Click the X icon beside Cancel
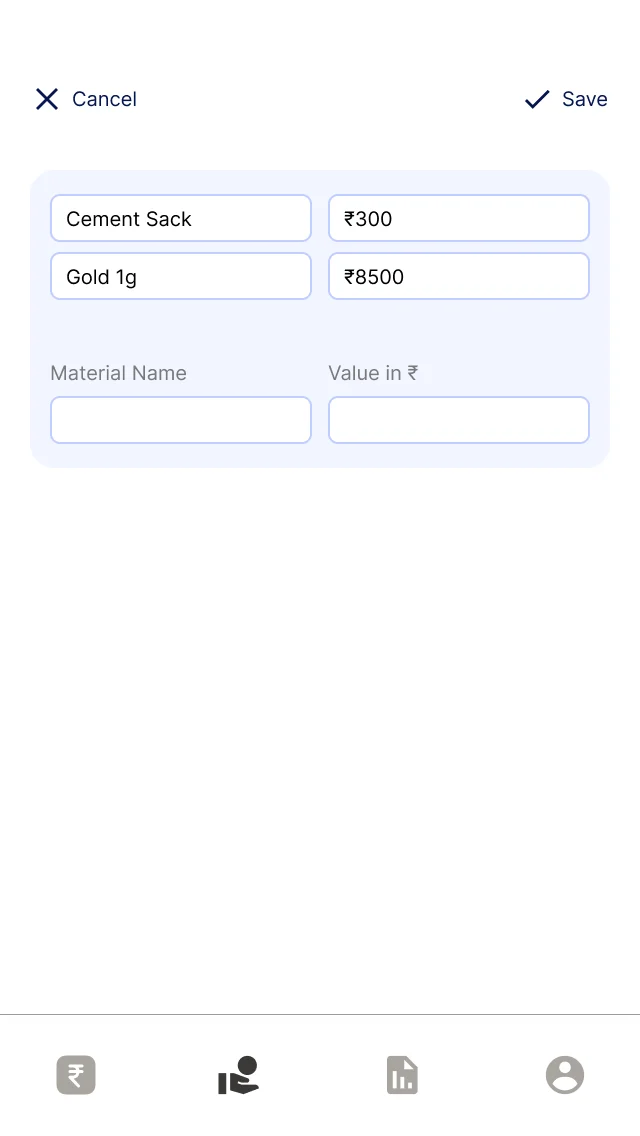The height and width of the screenshot is (1136, 640). 47,99
